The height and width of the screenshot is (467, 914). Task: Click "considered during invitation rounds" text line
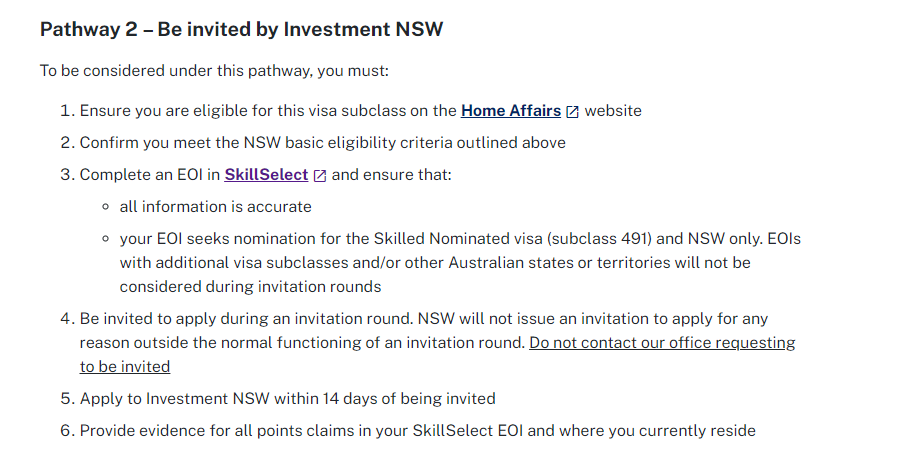250,287
